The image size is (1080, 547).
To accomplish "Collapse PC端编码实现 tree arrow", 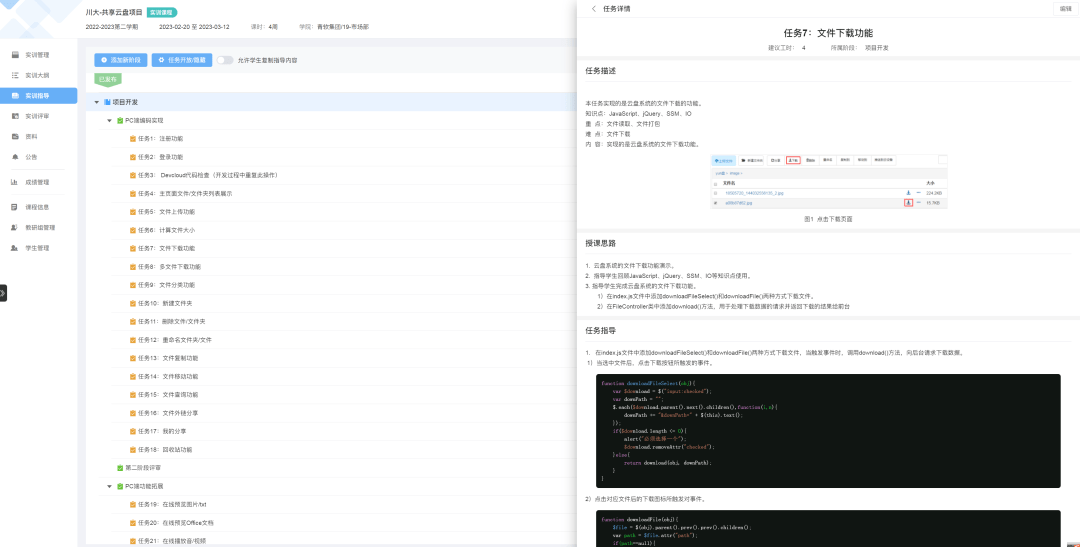I will coord(110,121).
